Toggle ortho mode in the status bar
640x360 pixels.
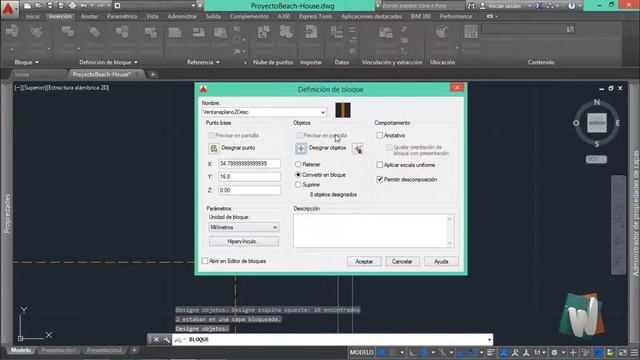413,352
